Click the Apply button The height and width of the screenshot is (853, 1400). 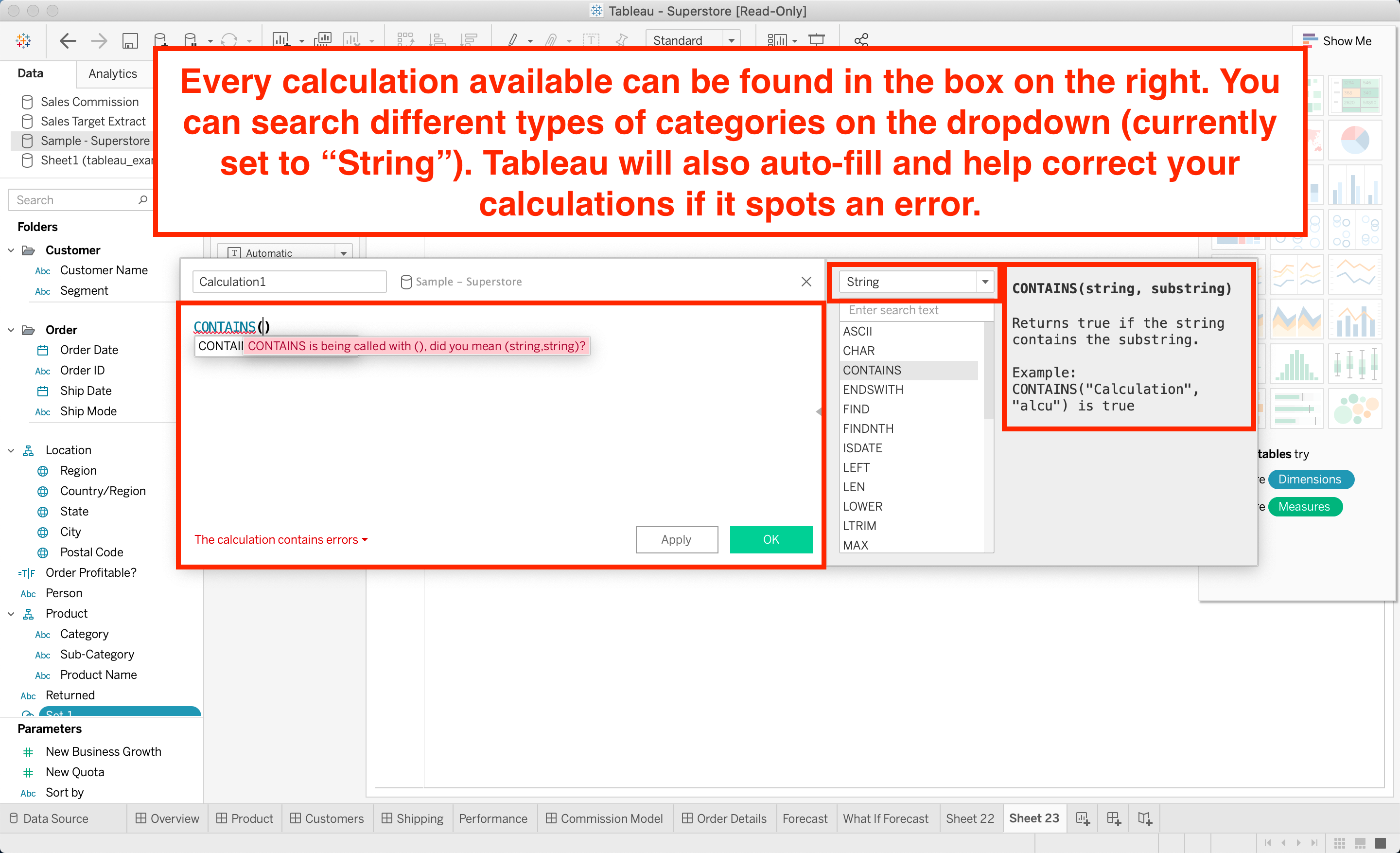[676, 539]
